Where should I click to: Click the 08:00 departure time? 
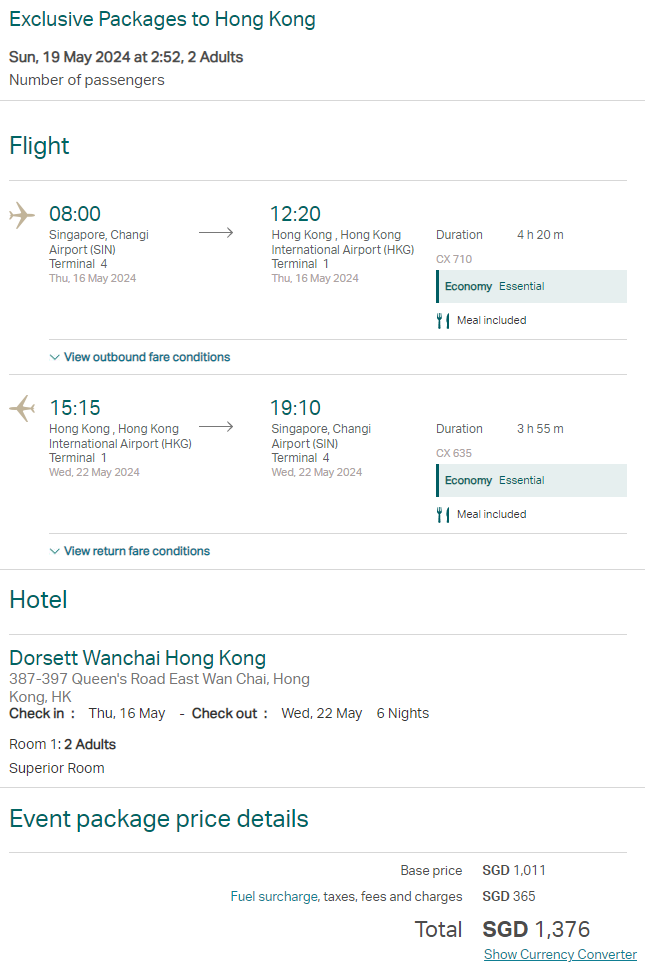[x=75, y=214]
